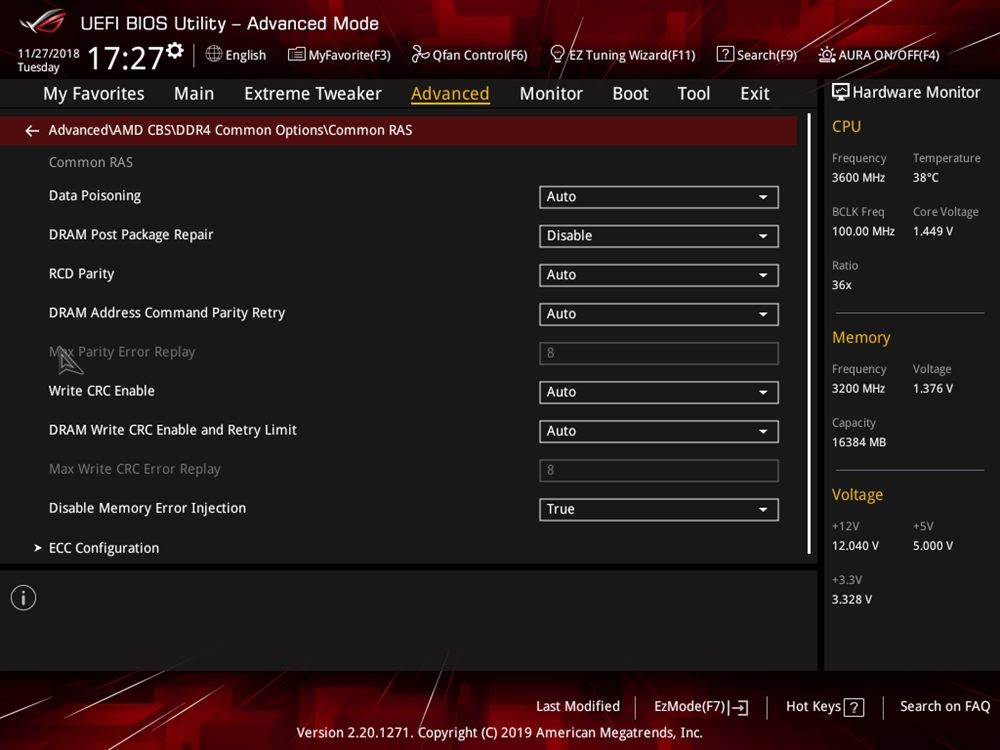Open Disable Memory Error Injection dropdown
The image size is (1000, 750).
pos(658,510)
